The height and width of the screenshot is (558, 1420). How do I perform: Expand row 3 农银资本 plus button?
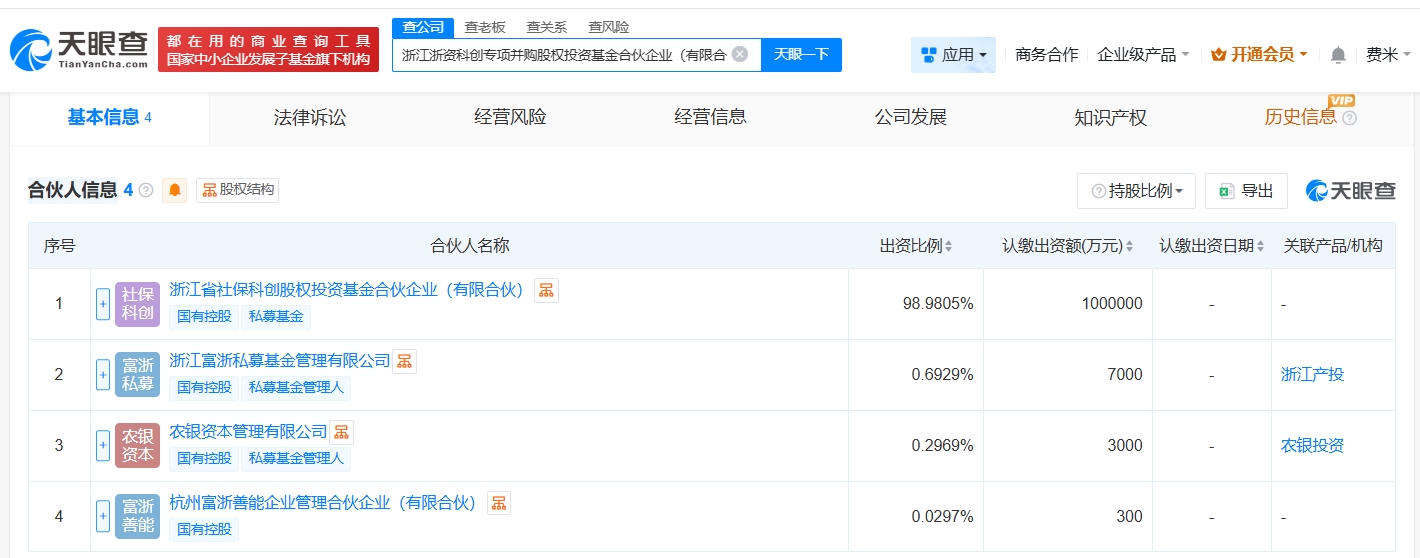(103, 446)
